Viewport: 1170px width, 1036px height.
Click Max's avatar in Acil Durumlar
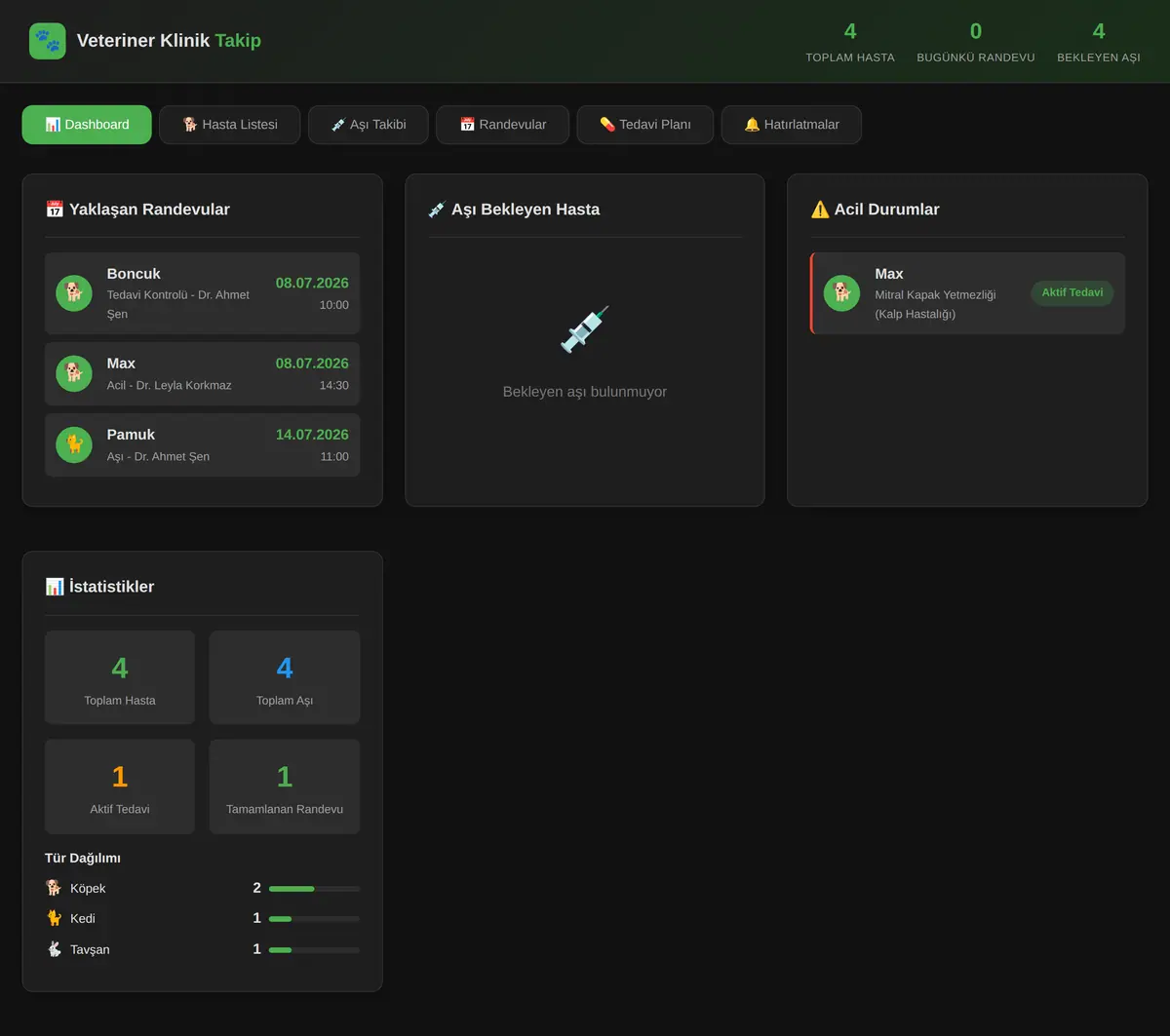click(841, 293)
